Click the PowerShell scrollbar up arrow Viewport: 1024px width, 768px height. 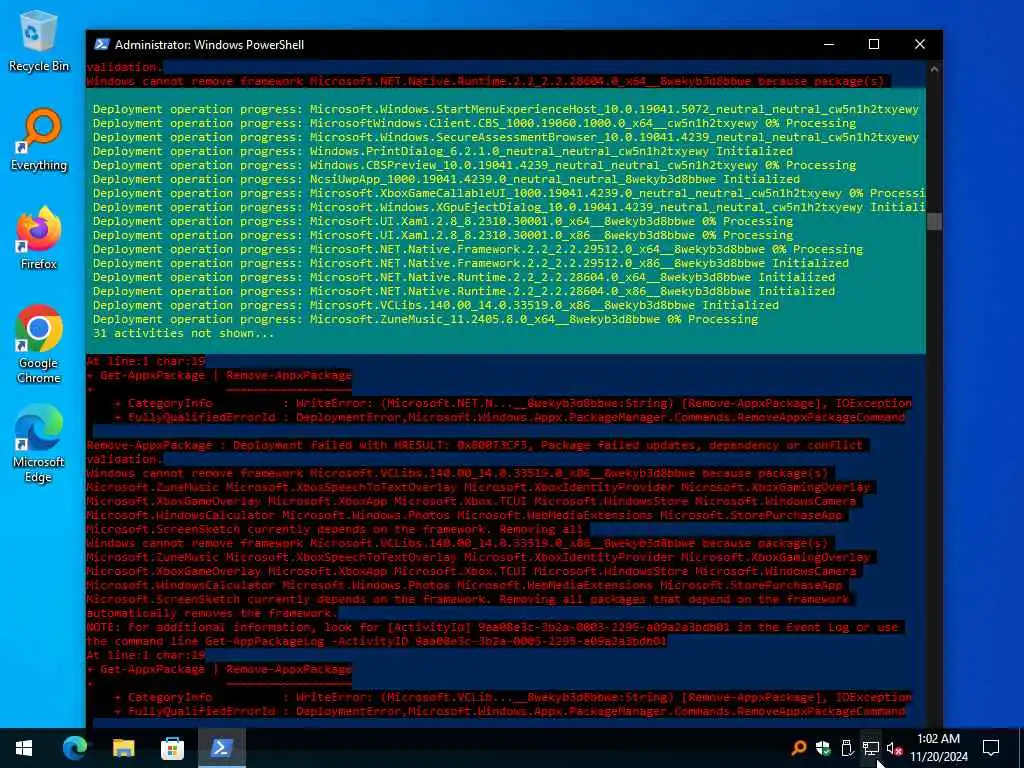934,69
